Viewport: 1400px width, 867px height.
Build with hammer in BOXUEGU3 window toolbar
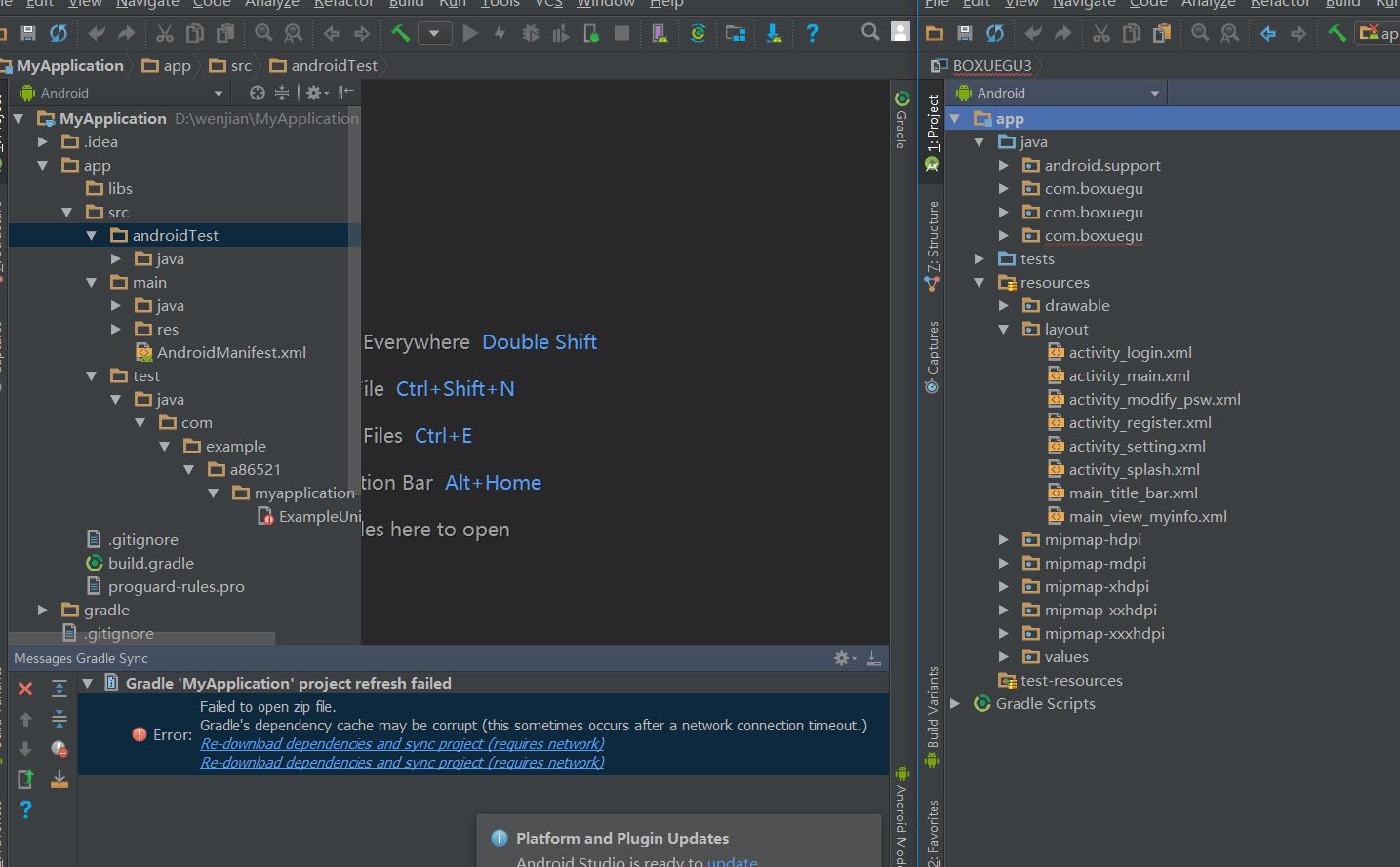[x=1337, y=34]
